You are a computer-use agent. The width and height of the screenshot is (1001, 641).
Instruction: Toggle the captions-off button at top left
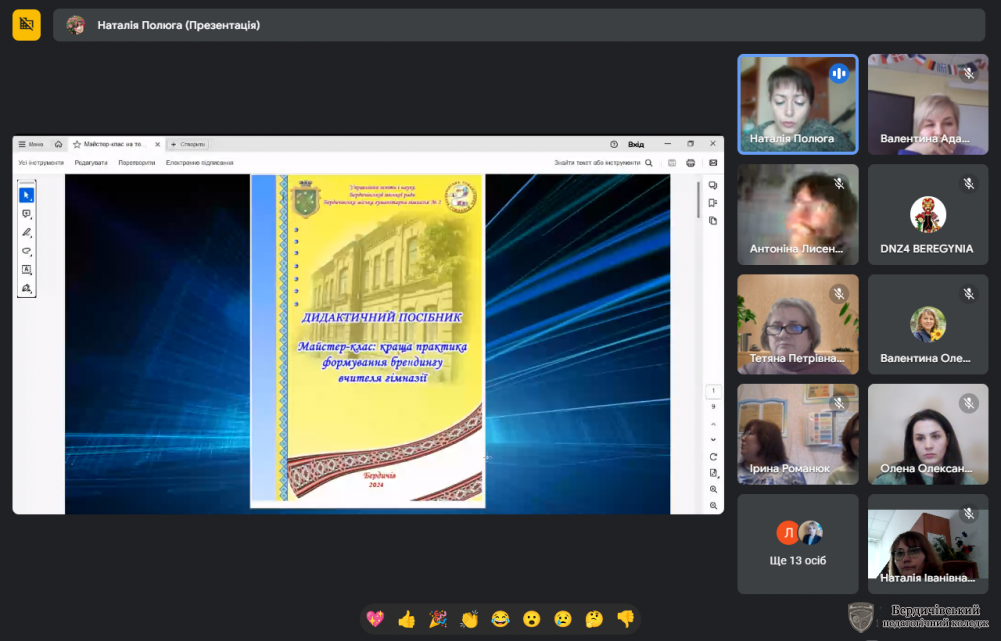[x=27, y=25]
